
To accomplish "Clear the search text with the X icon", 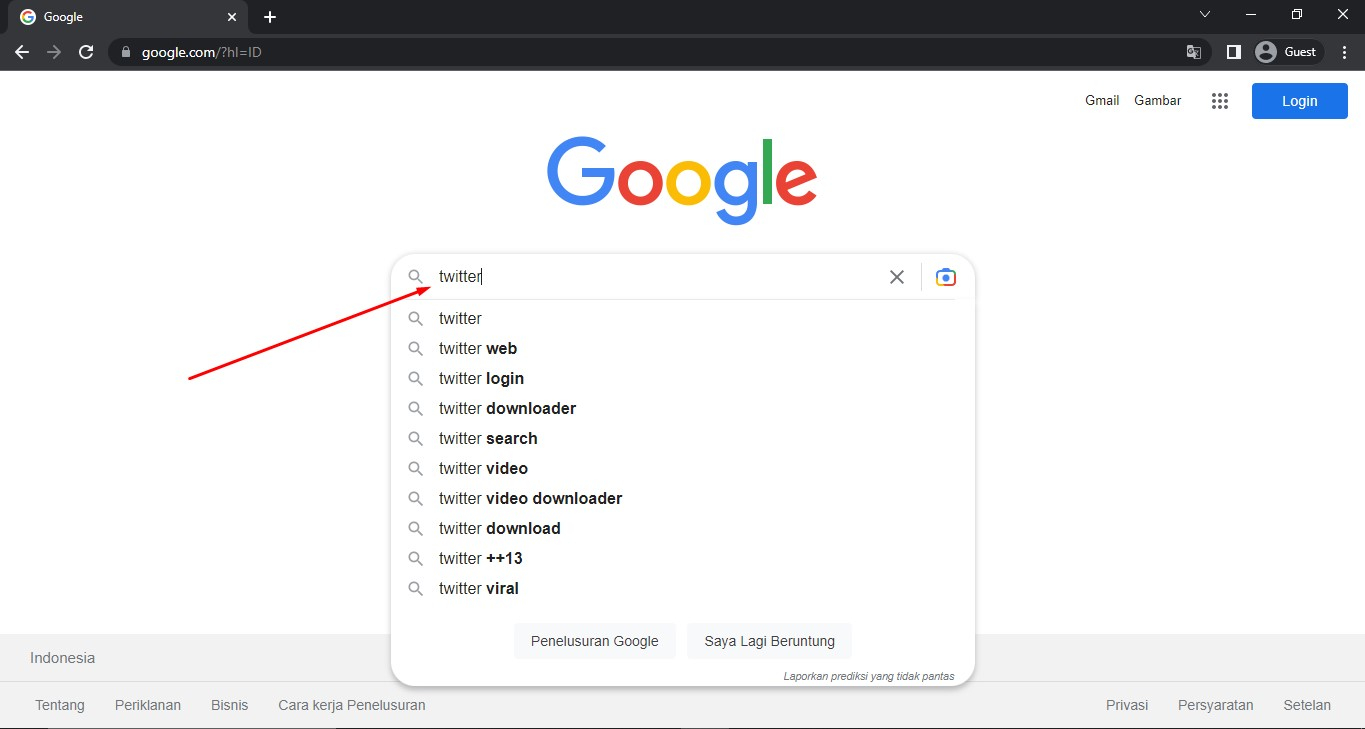I will pos(897,277).
